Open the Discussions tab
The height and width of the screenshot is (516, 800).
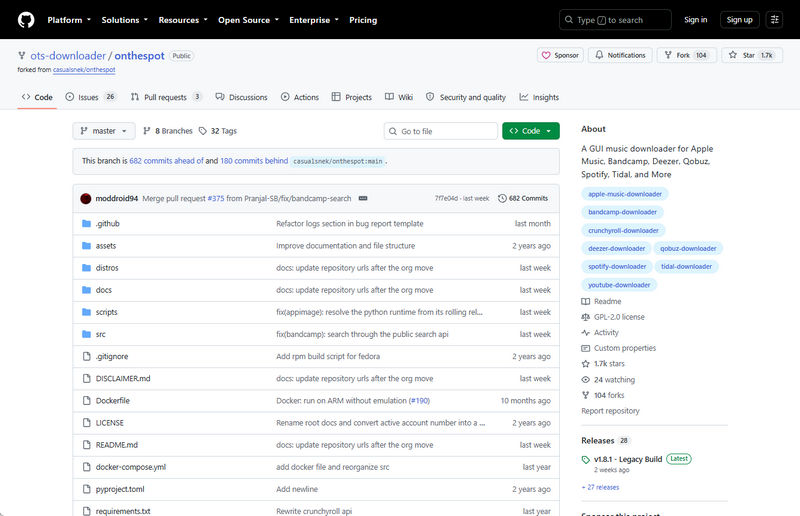[241, 97]
